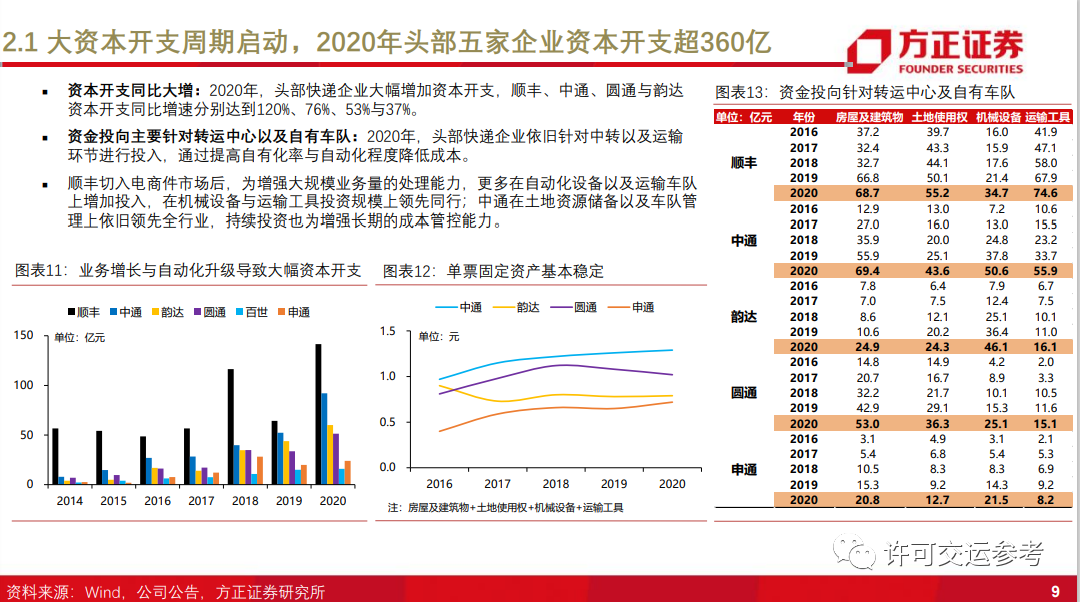Viewport: 1080px width, 602px height.
Task: Click the third bullet starting 顺丰切入电商件市场后
Action: coord(382,202)
